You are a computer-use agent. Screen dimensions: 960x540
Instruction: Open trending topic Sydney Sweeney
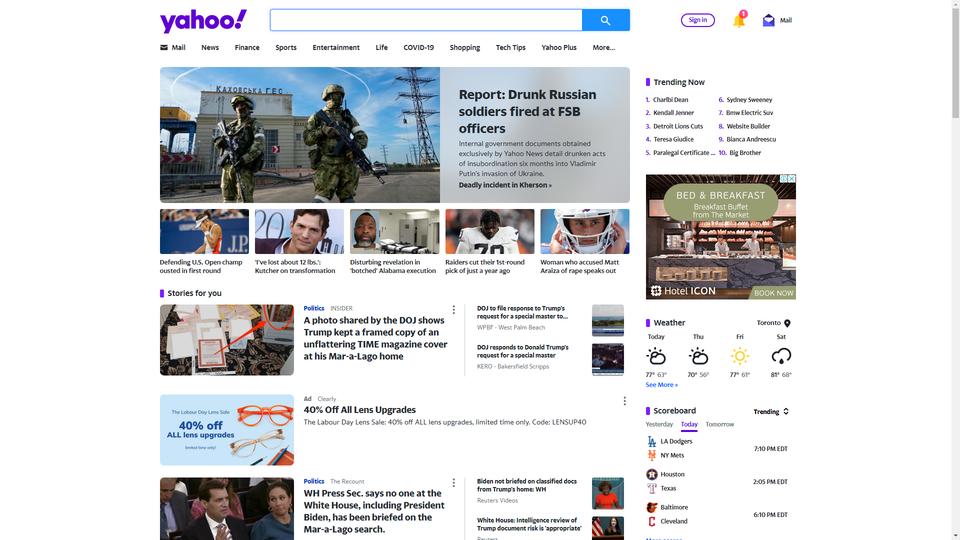pos(749,99)
